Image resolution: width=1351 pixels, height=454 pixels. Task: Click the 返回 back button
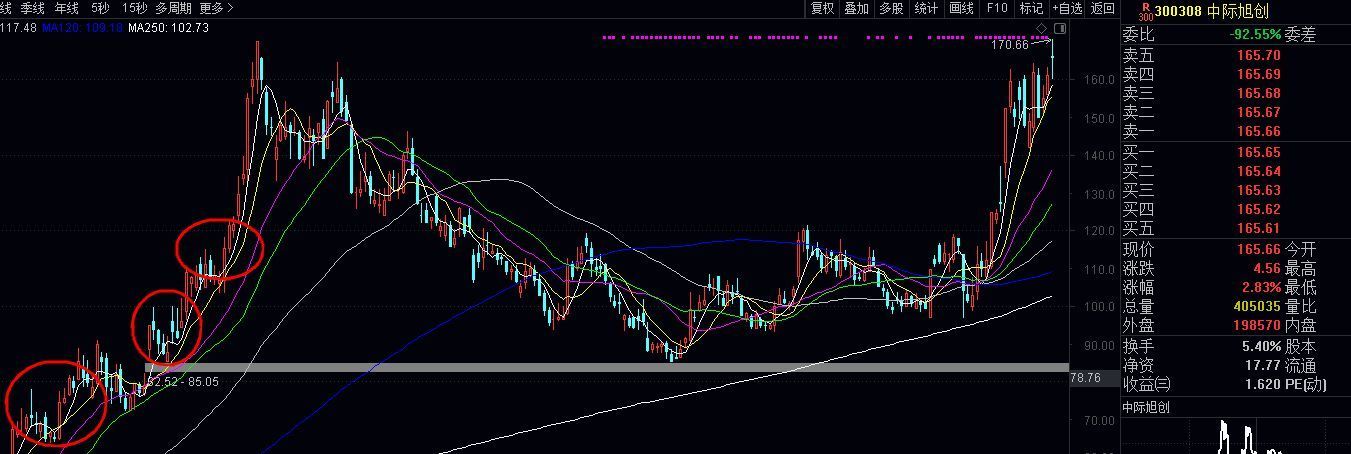pos(1102,8)
